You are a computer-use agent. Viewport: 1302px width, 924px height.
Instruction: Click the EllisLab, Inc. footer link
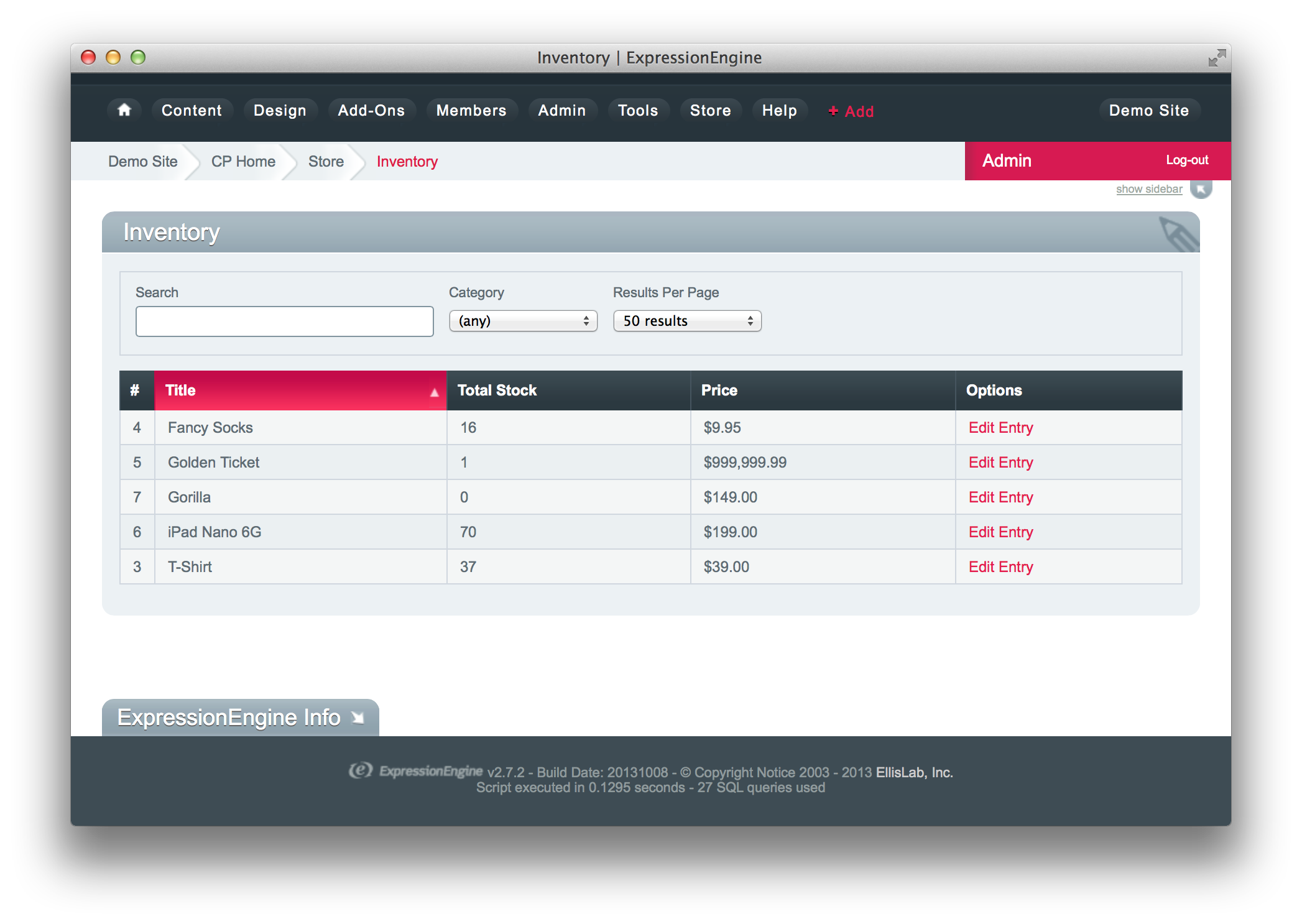915,772
